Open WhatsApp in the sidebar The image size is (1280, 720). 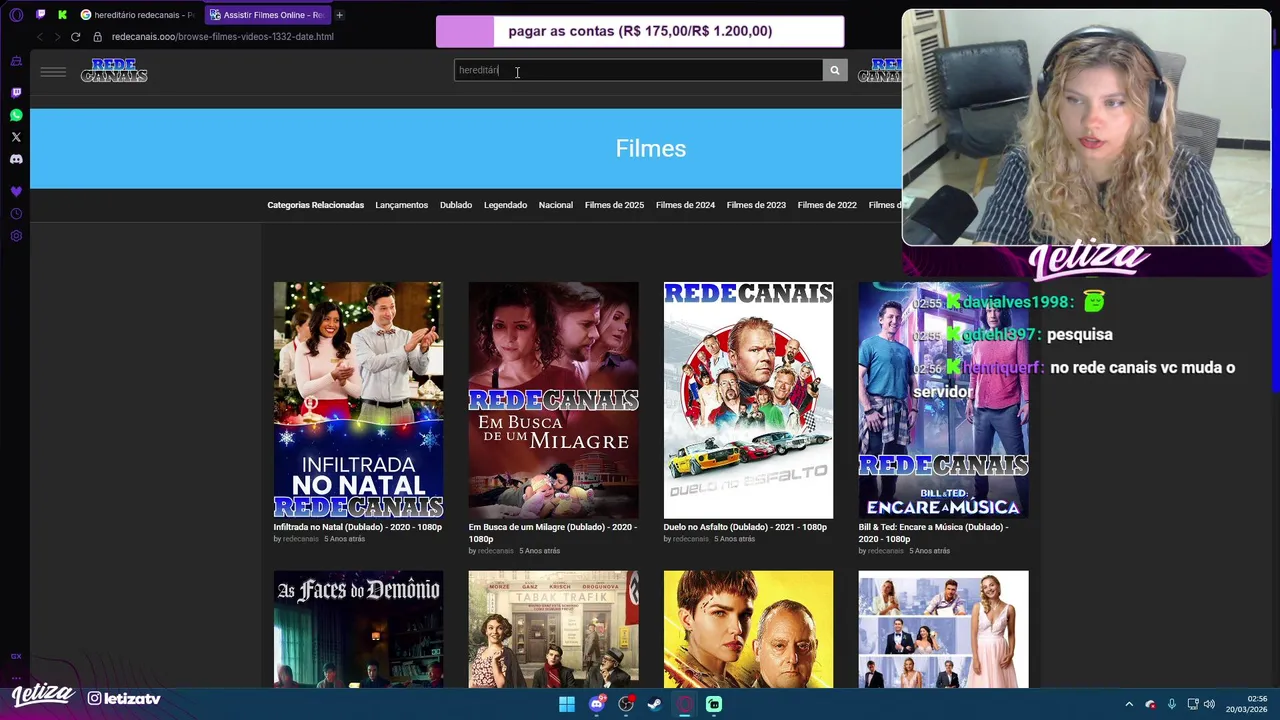pyautogui.click(x=16, y=115)
